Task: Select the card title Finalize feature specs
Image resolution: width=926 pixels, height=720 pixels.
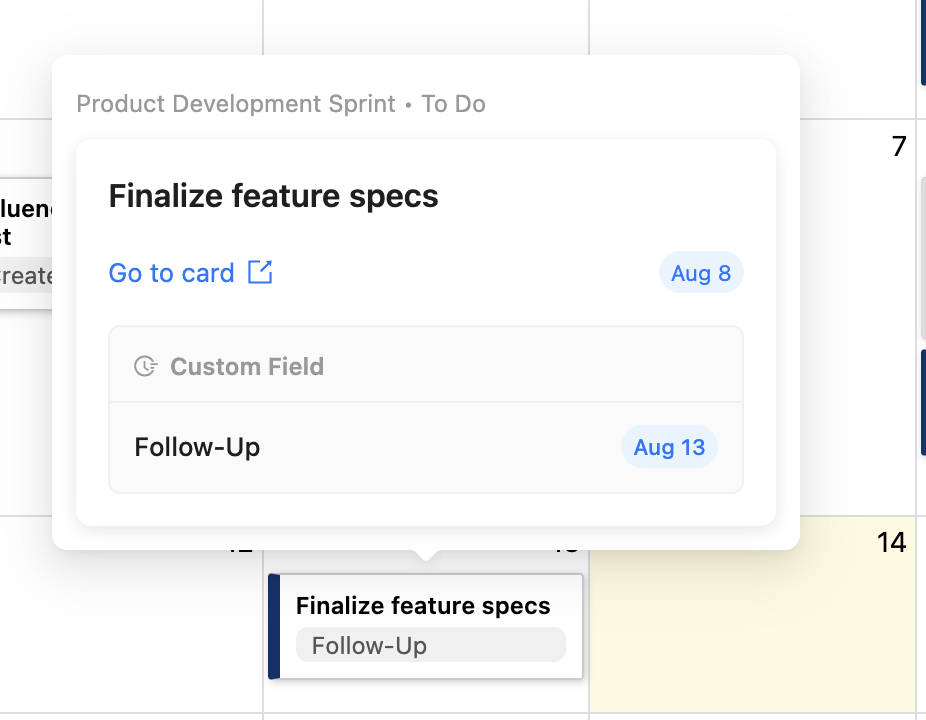Action: (272, 196)
